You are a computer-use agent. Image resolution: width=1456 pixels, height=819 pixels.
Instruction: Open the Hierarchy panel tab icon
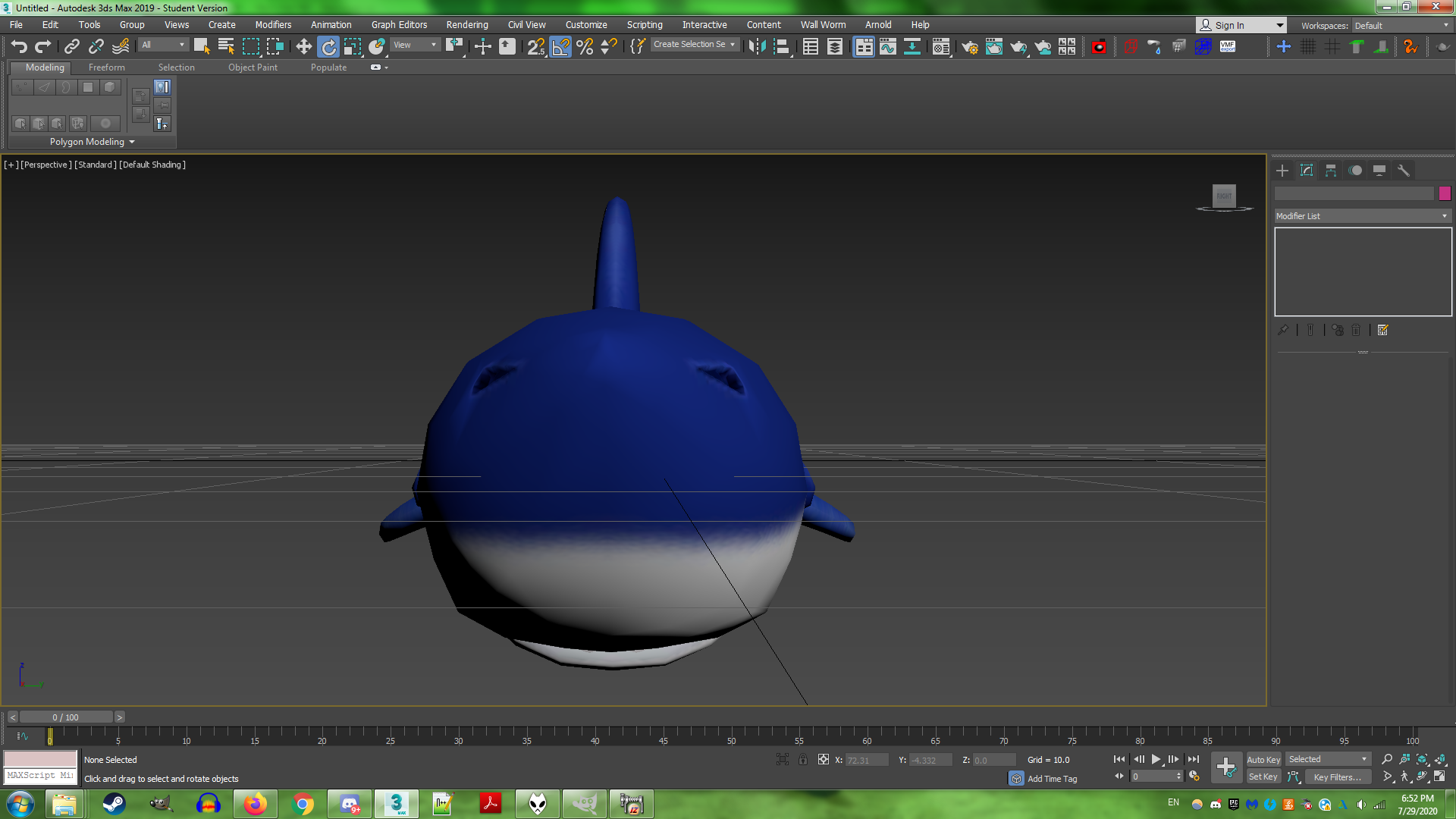tap(1331, 171)
